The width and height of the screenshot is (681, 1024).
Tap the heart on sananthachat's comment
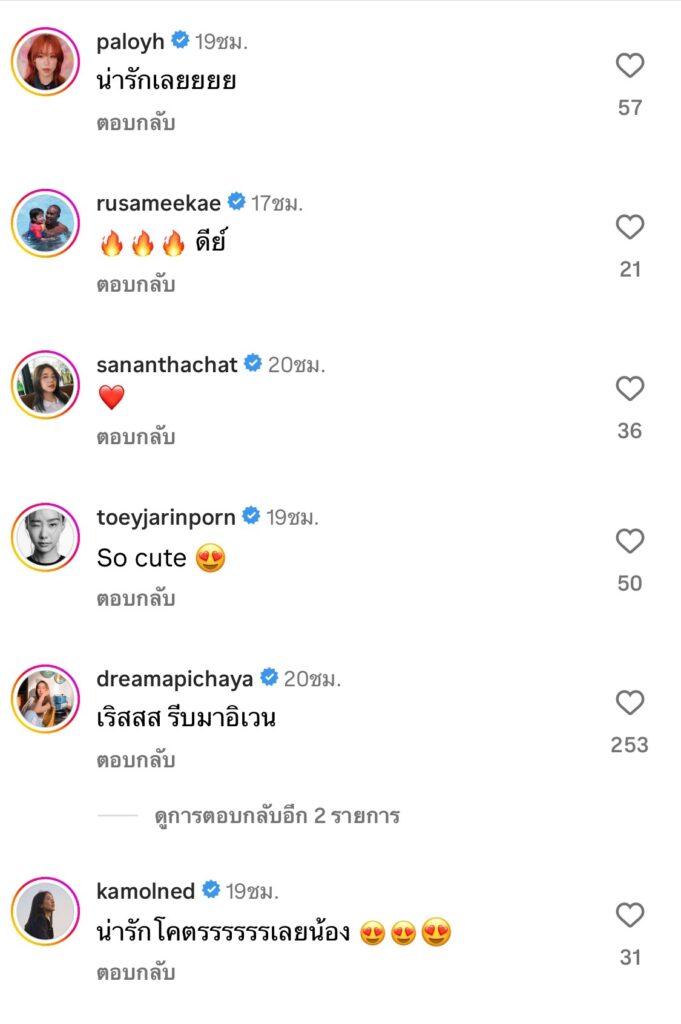coord(629,389)
